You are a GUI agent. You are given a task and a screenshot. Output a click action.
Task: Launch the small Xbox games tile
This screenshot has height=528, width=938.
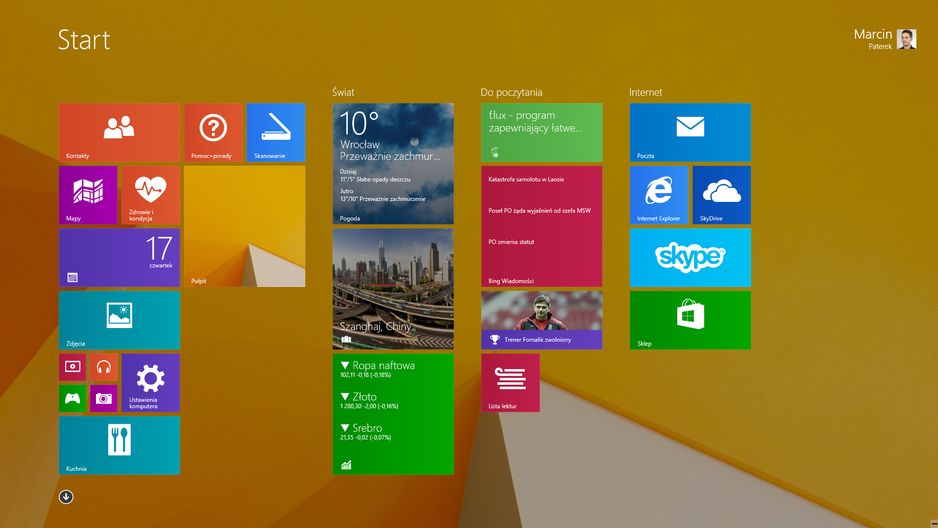tap(72, 398)
